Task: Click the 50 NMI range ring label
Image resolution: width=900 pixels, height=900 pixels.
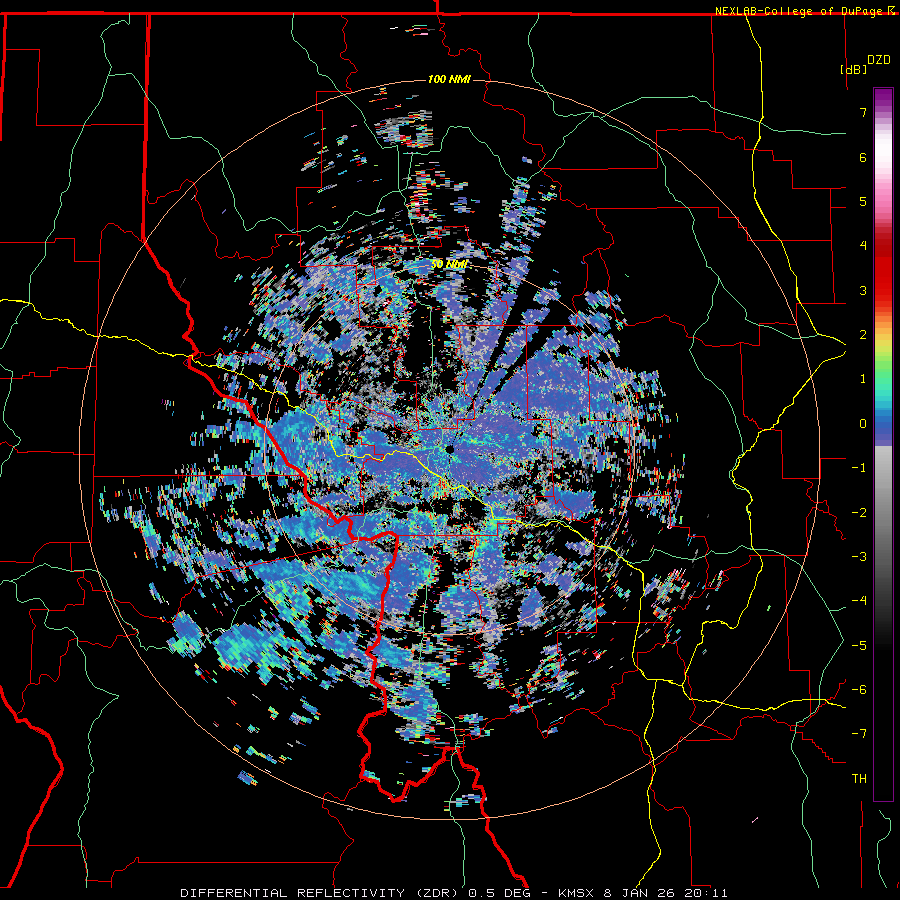Action: 449,264
